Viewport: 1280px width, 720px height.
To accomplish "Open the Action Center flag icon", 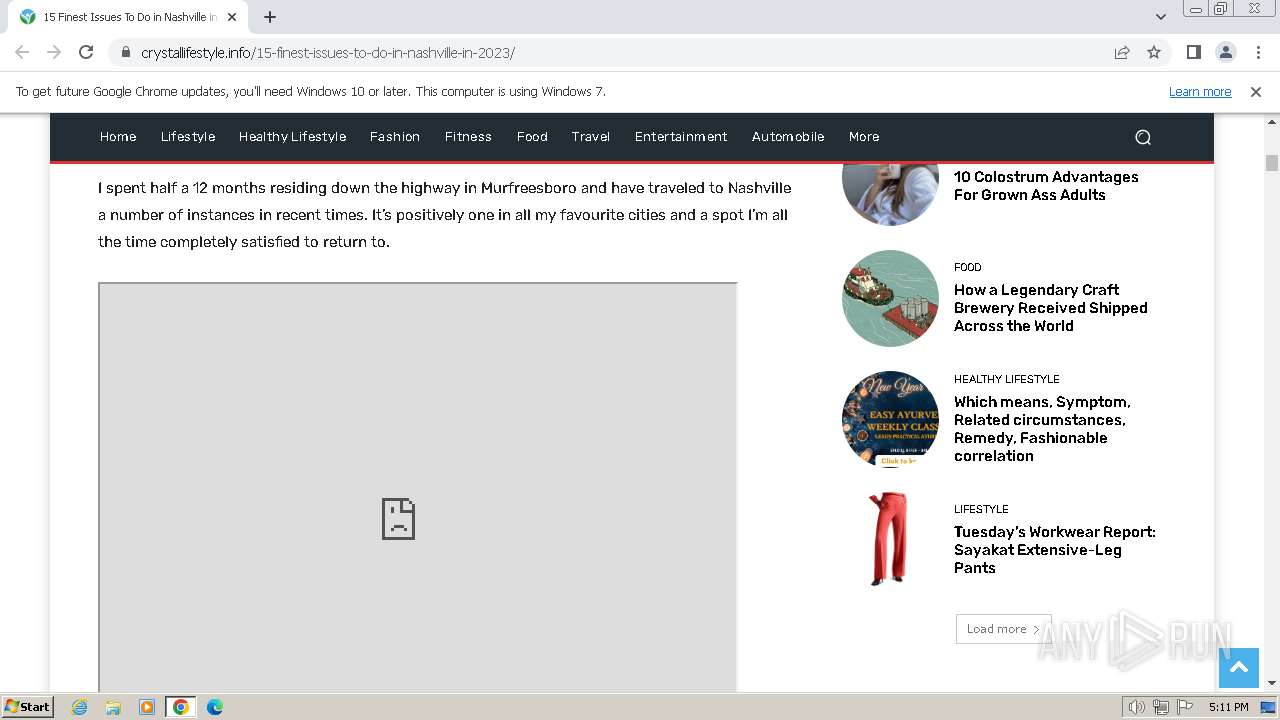I will (x=1185, y=707).
